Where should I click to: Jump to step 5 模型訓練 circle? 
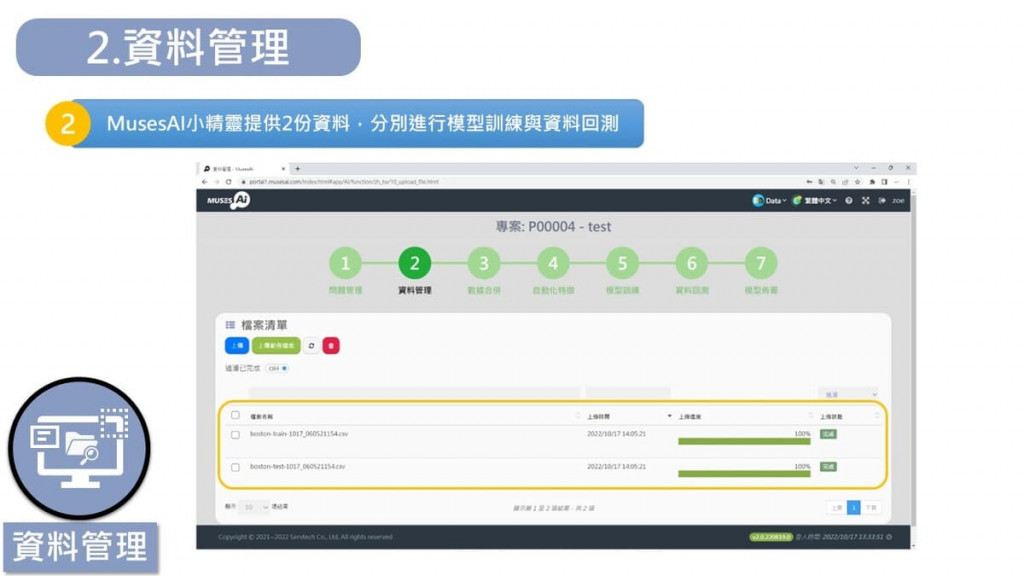point(622,263)
